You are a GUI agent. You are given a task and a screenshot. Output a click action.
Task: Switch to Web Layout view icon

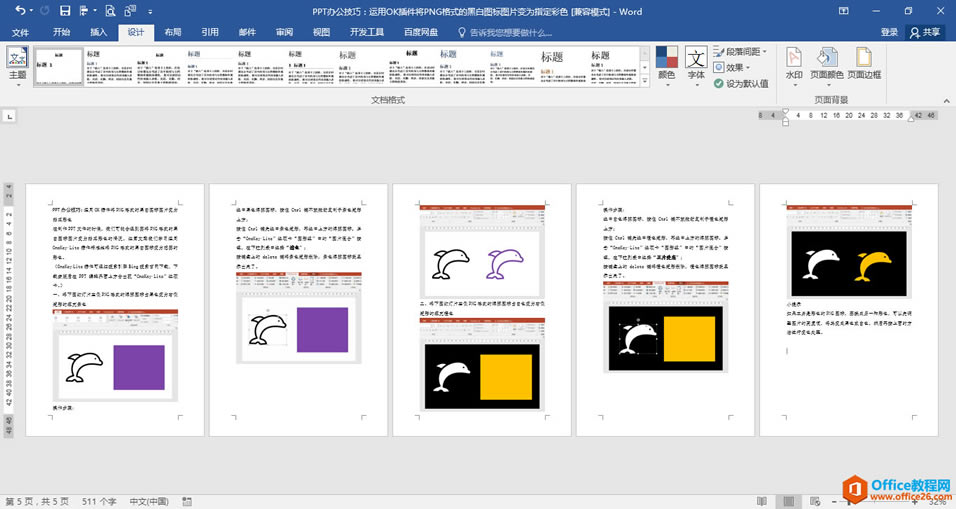(815, 501)
